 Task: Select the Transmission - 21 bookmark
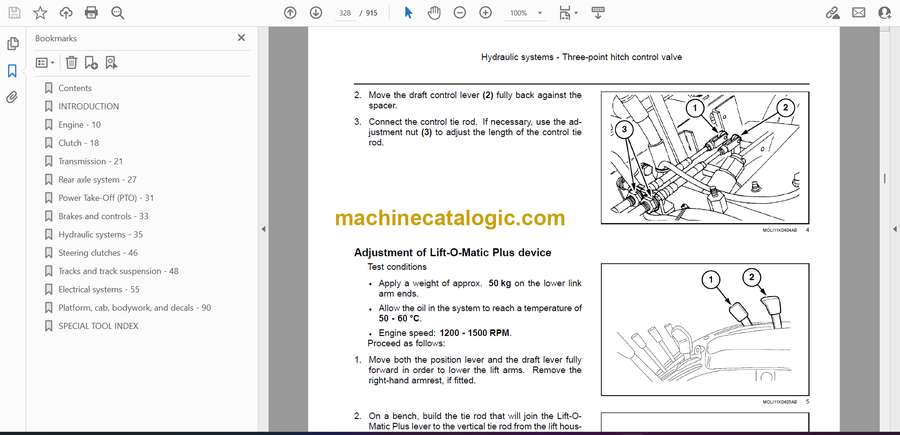coord(90,161)
